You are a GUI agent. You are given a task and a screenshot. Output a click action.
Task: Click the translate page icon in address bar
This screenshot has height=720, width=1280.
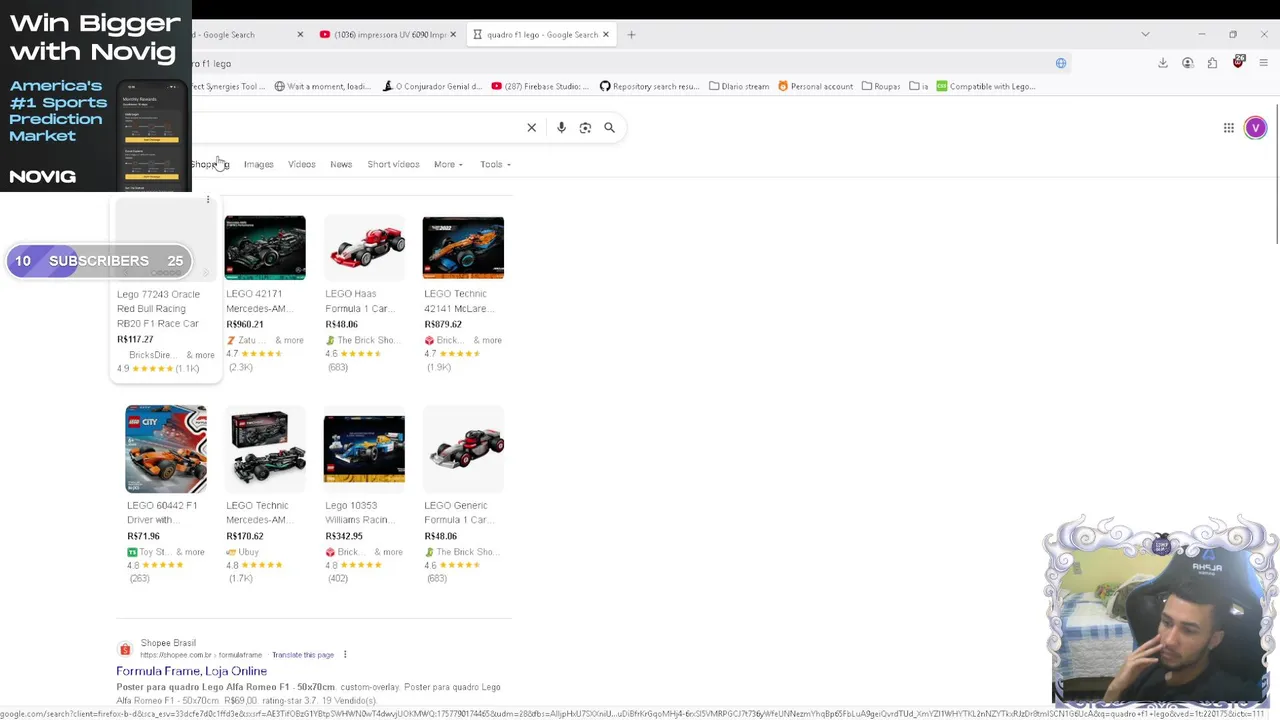point(1061,63)
